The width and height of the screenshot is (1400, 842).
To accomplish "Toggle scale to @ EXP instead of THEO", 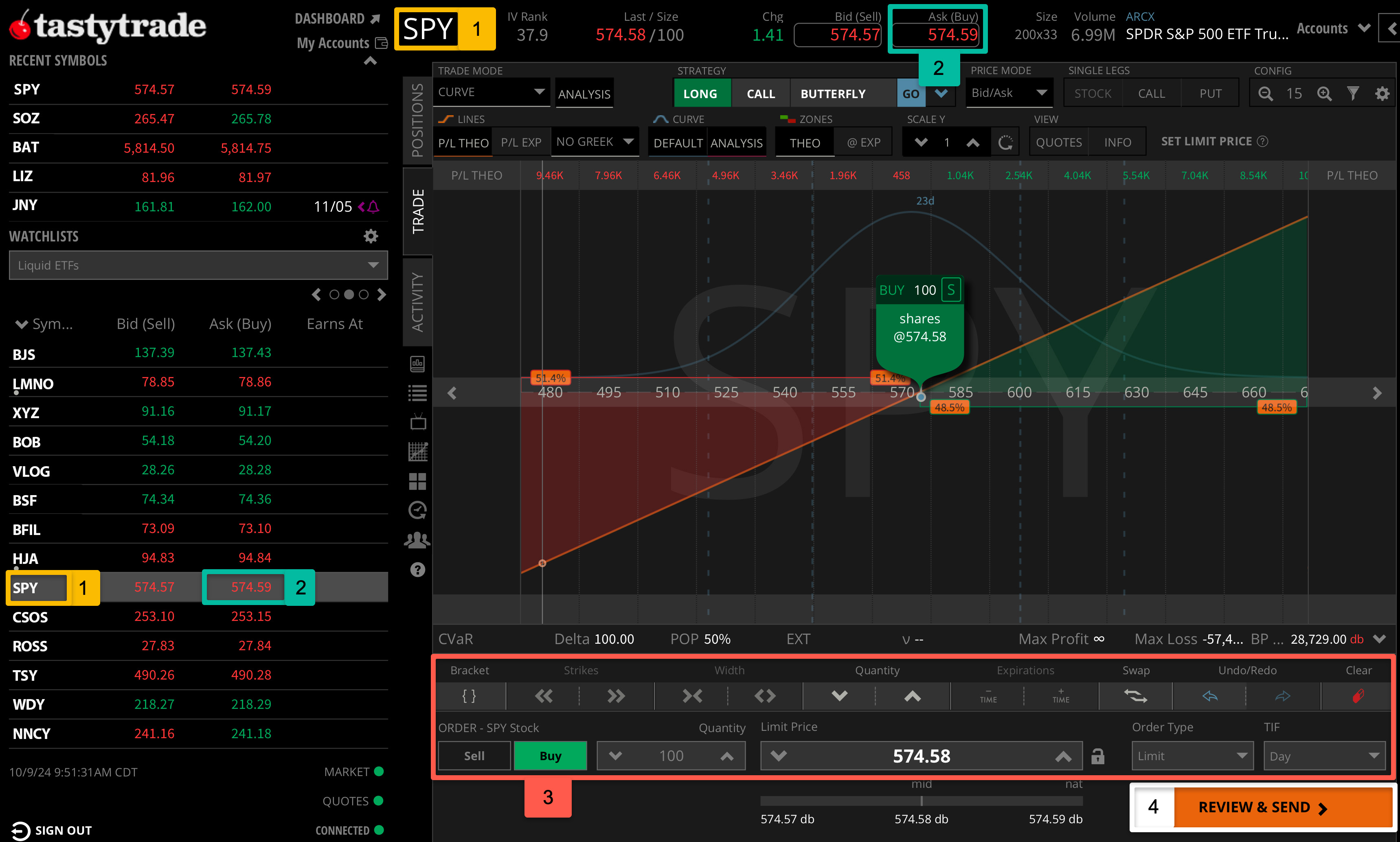I will [862, 142].
